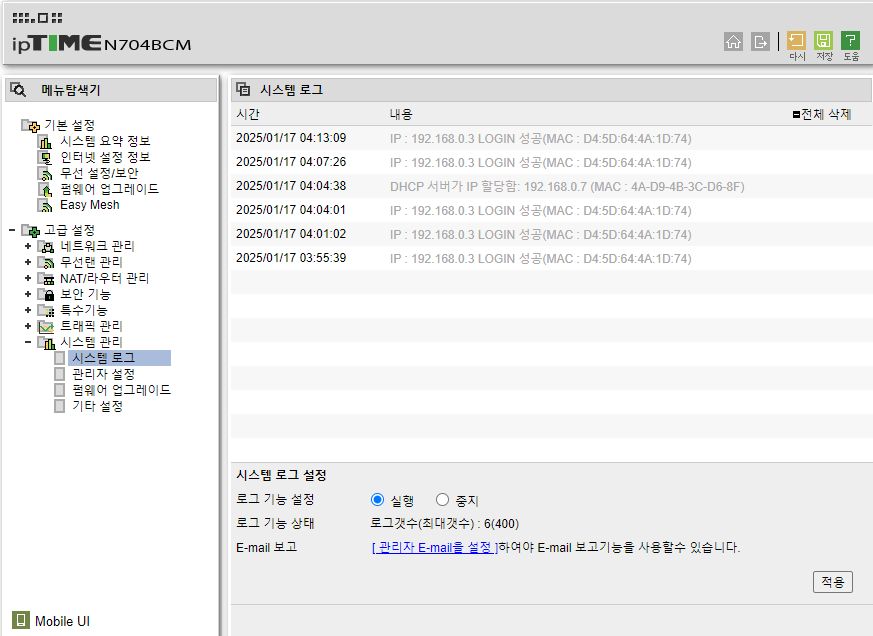Expand the NAT/라우터 관리 node
This screenshot has width=873, height=636.
point(28,278)
